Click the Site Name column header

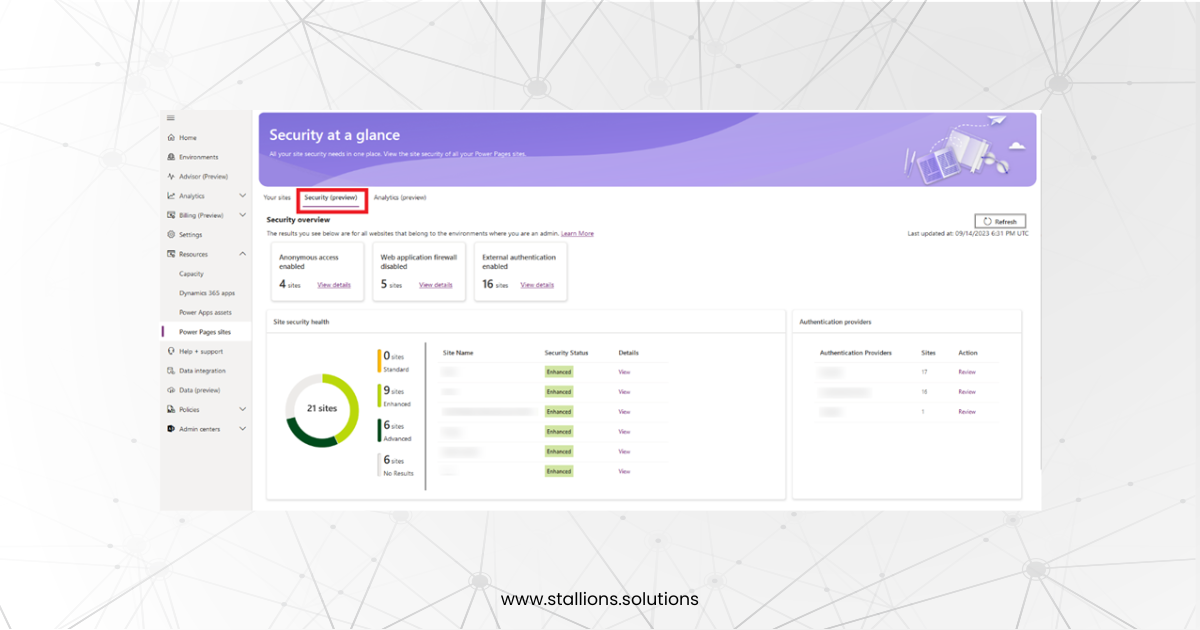458,353
